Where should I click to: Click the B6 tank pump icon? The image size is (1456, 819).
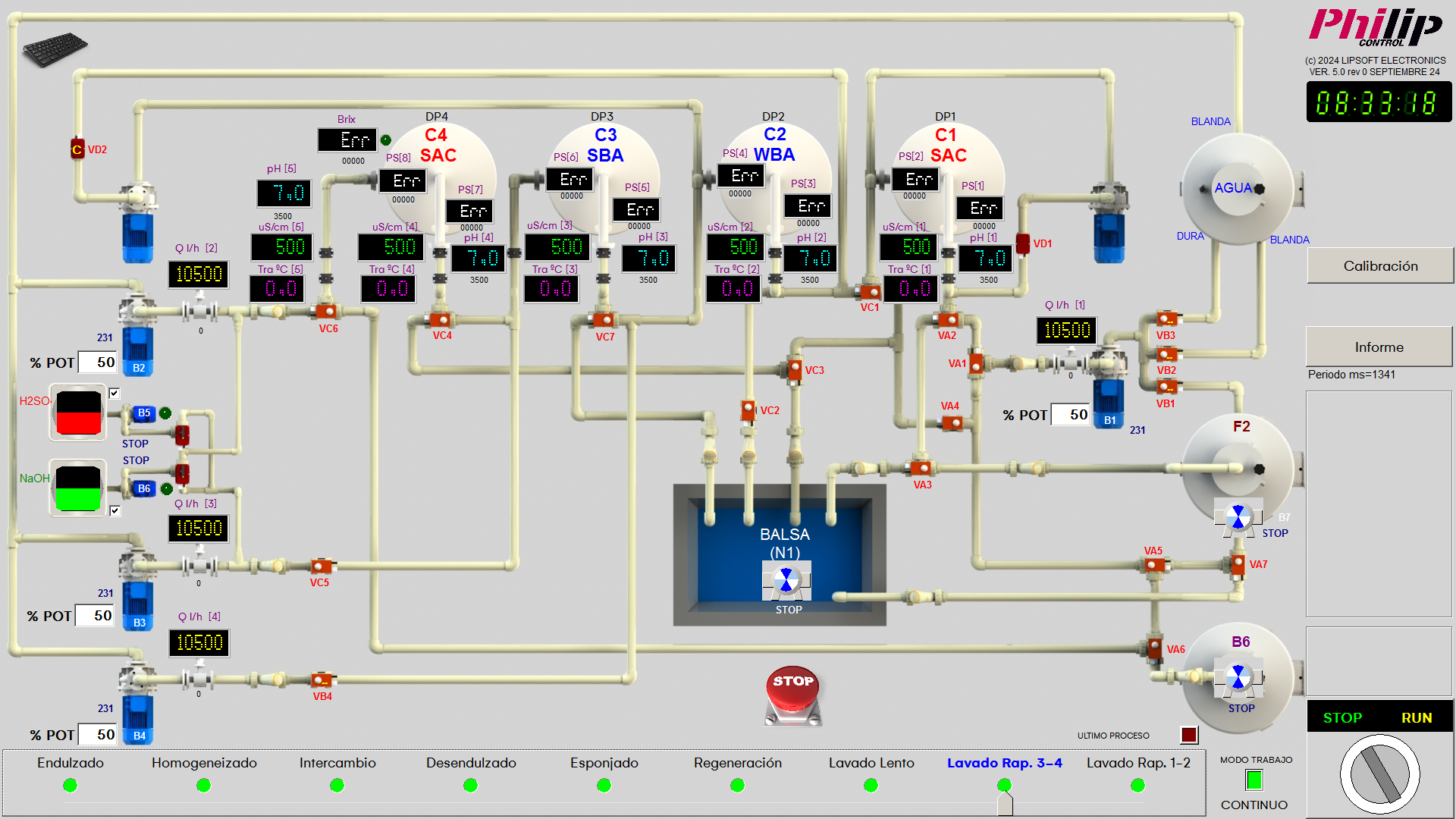(1238, 677)
